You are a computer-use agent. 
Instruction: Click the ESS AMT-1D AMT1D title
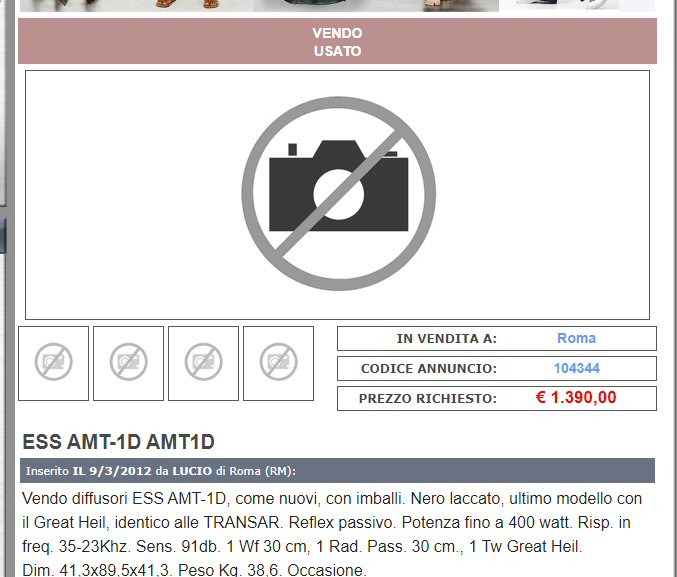tap(118, 442)
